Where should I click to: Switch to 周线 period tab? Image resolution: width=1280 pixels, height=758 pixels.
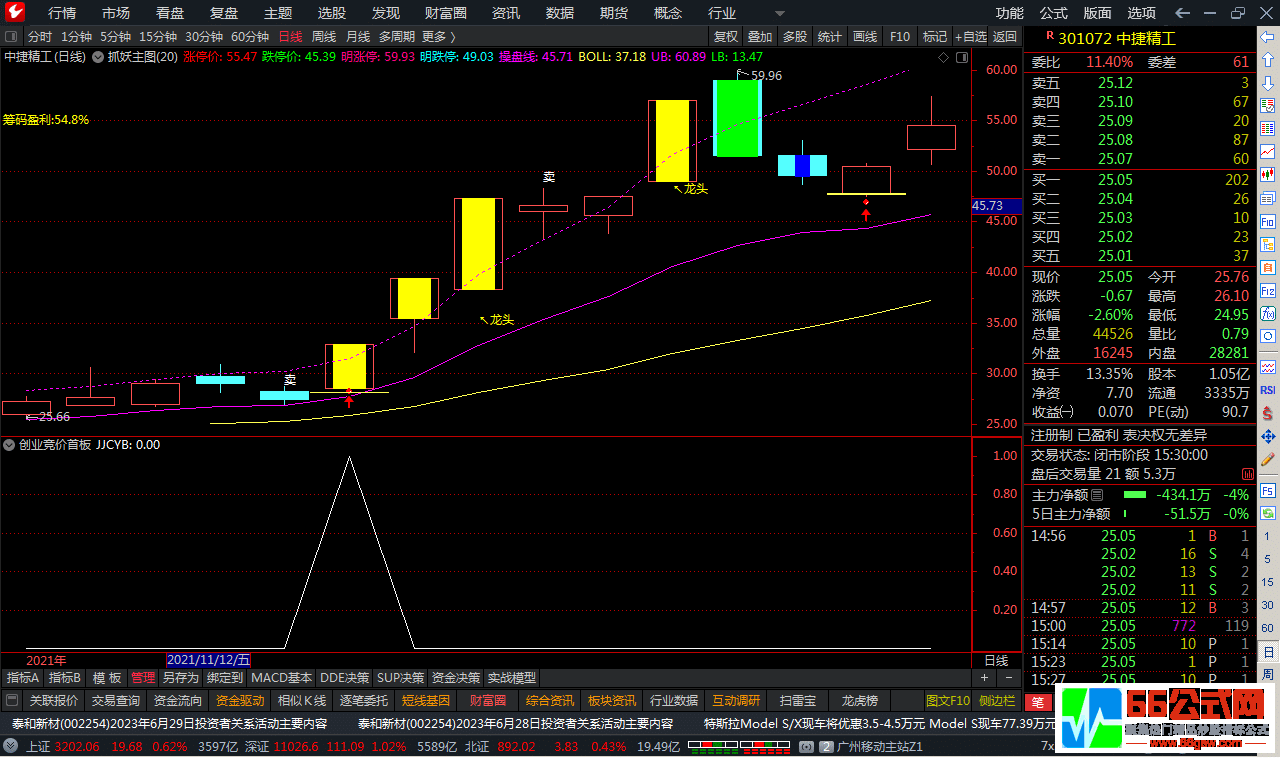click(x=323, y=36)
